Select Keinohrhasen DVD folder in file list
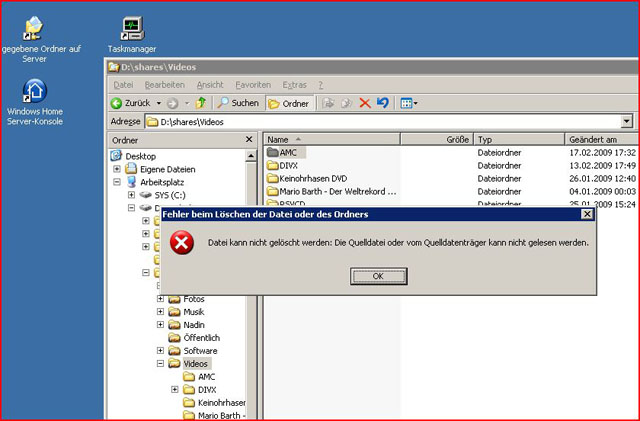 [307, 178]
